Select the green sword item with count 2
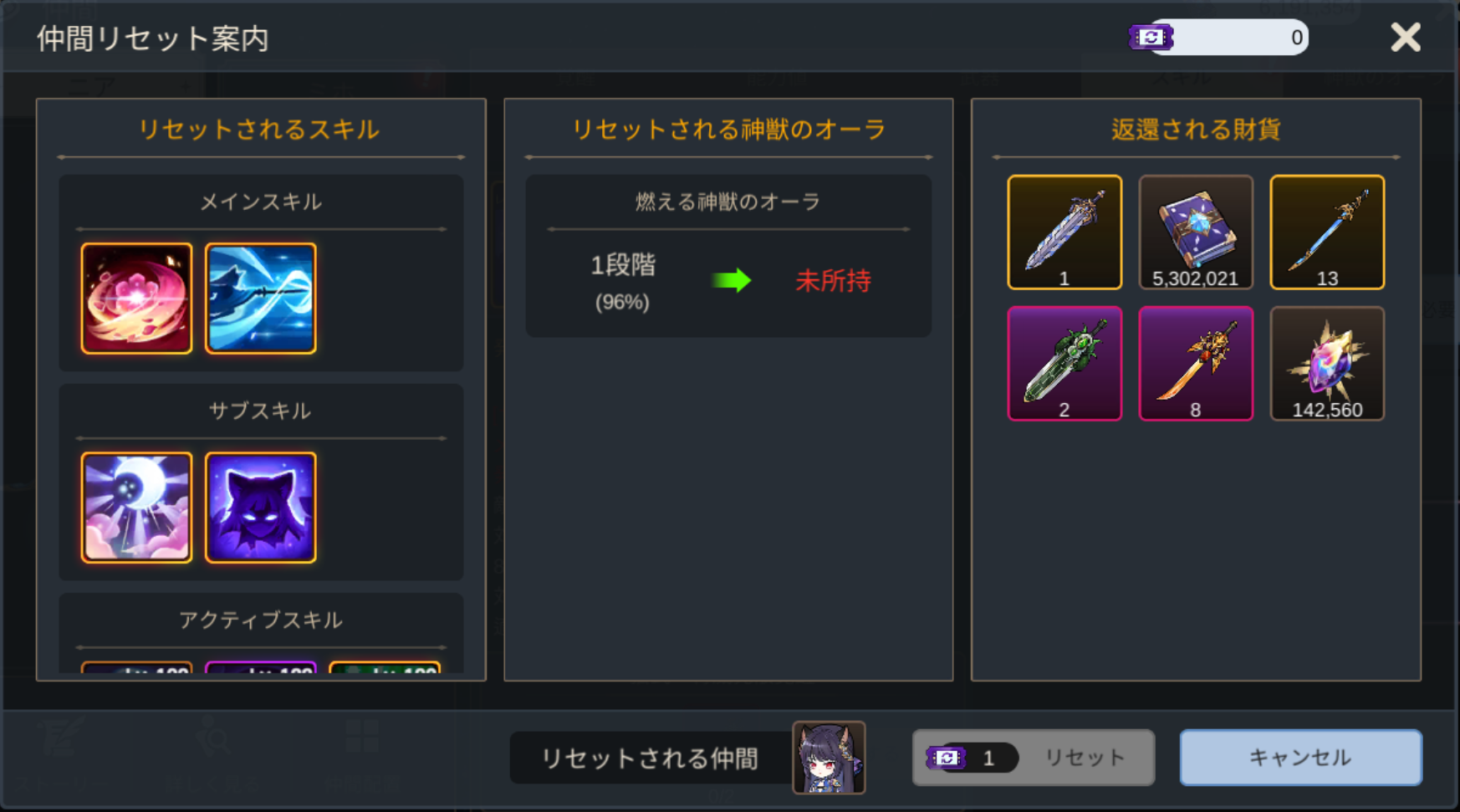This screenshot has width=1460, height=812. point(1064,364)
